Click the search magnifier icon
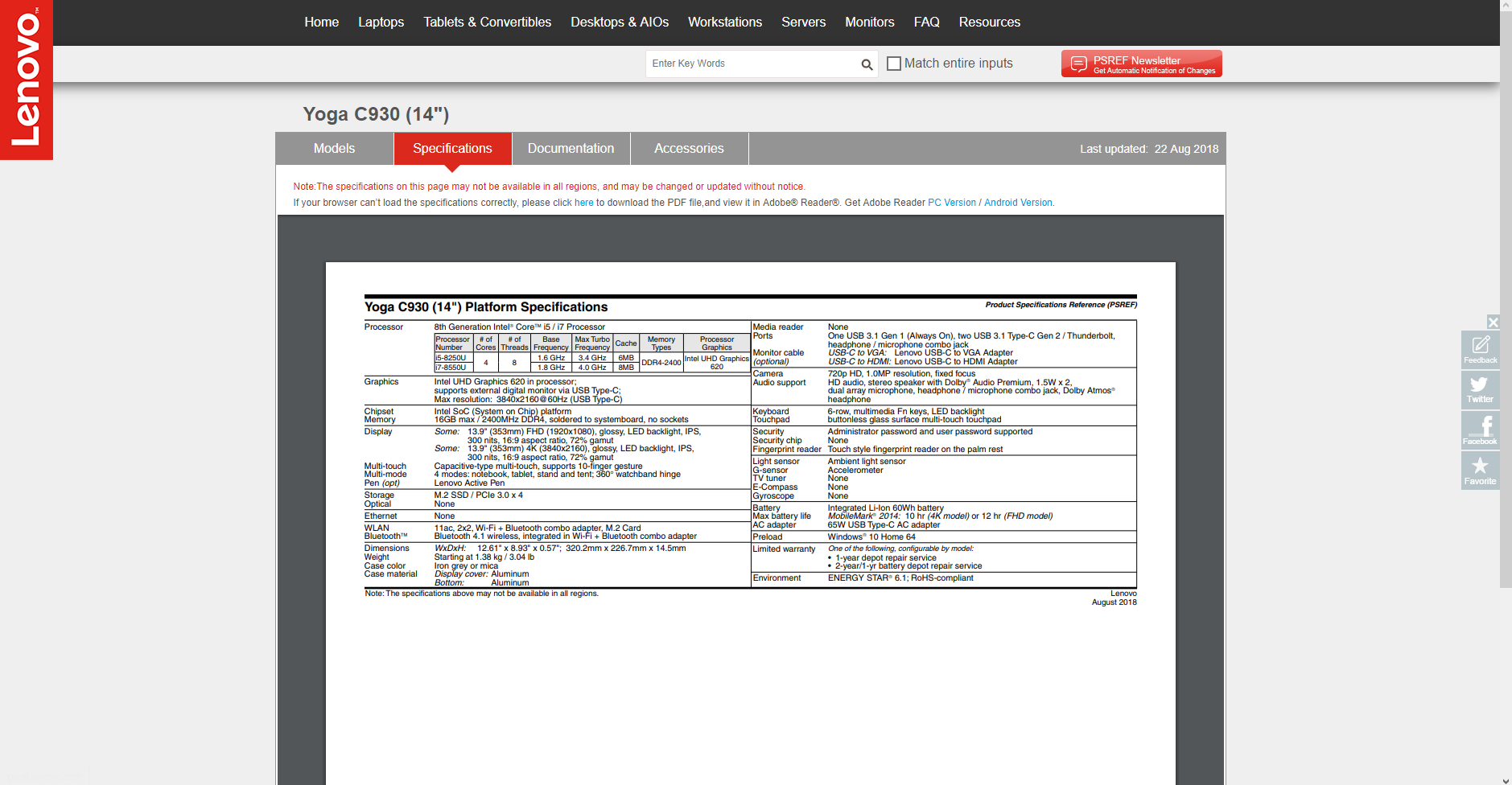 coord(867,64)
